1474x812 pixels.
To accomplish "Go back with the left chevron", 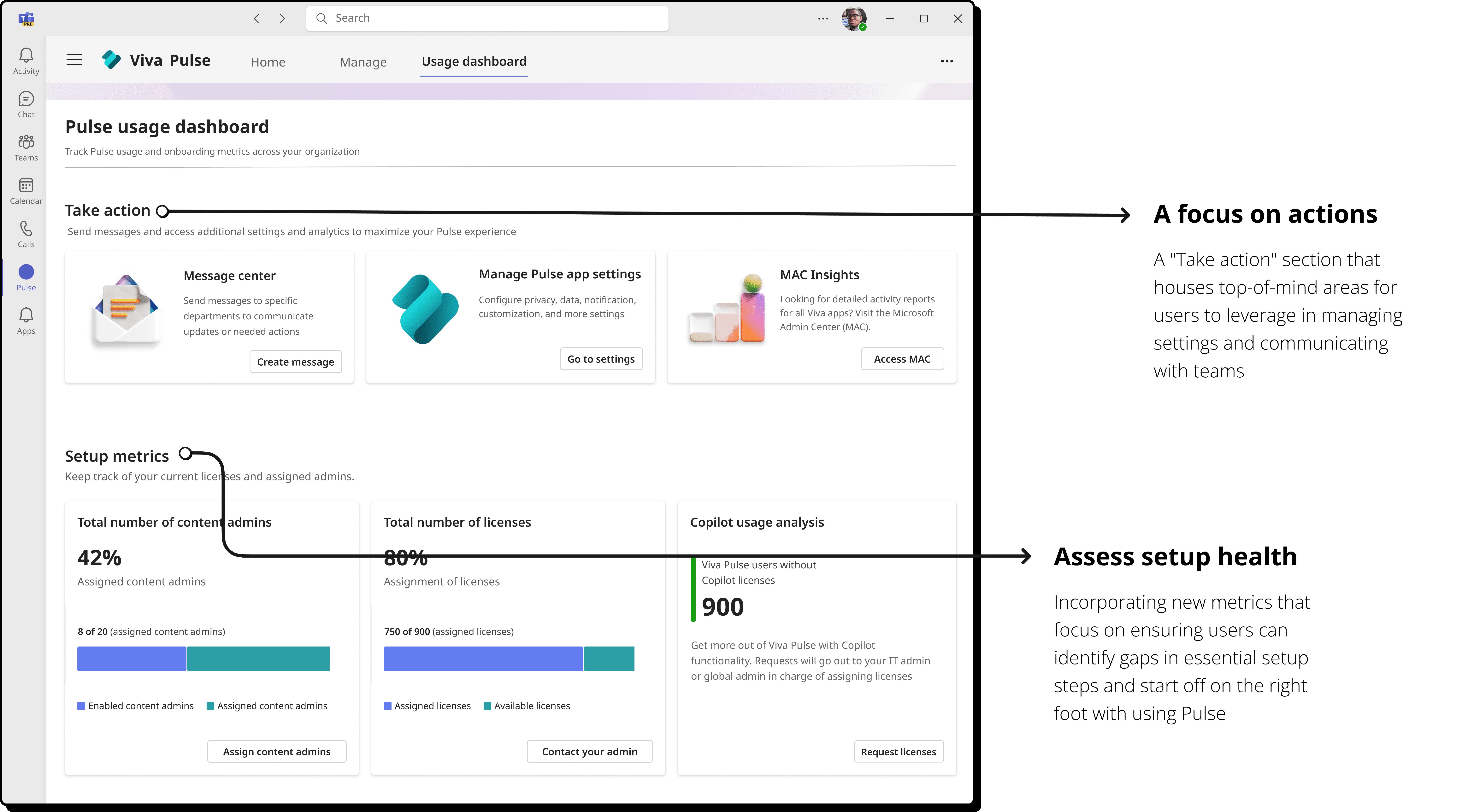I will [x=256, y=18].
